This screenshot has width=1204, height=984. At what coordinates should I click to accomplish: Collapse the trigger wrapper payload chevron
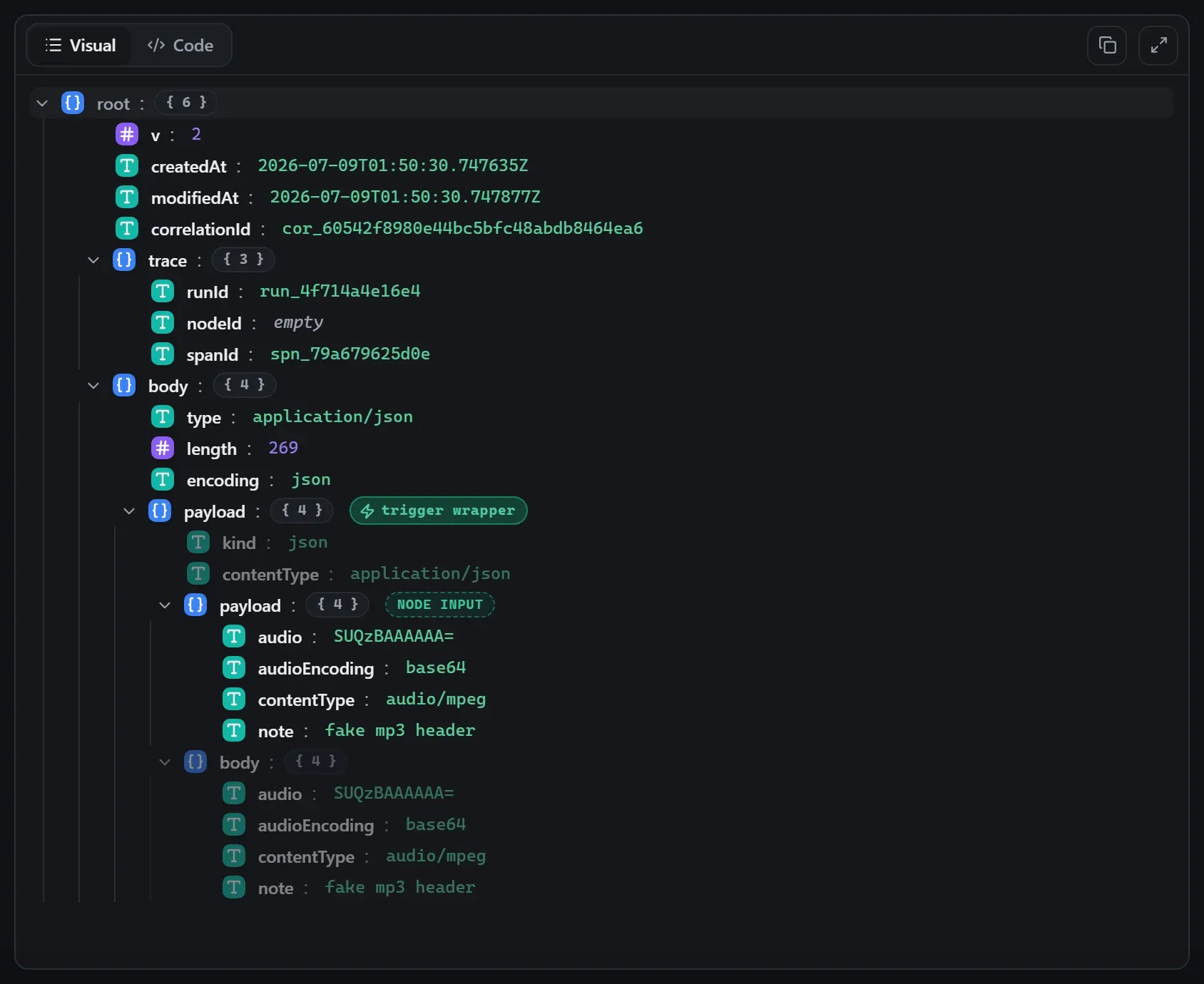point(129,511)
